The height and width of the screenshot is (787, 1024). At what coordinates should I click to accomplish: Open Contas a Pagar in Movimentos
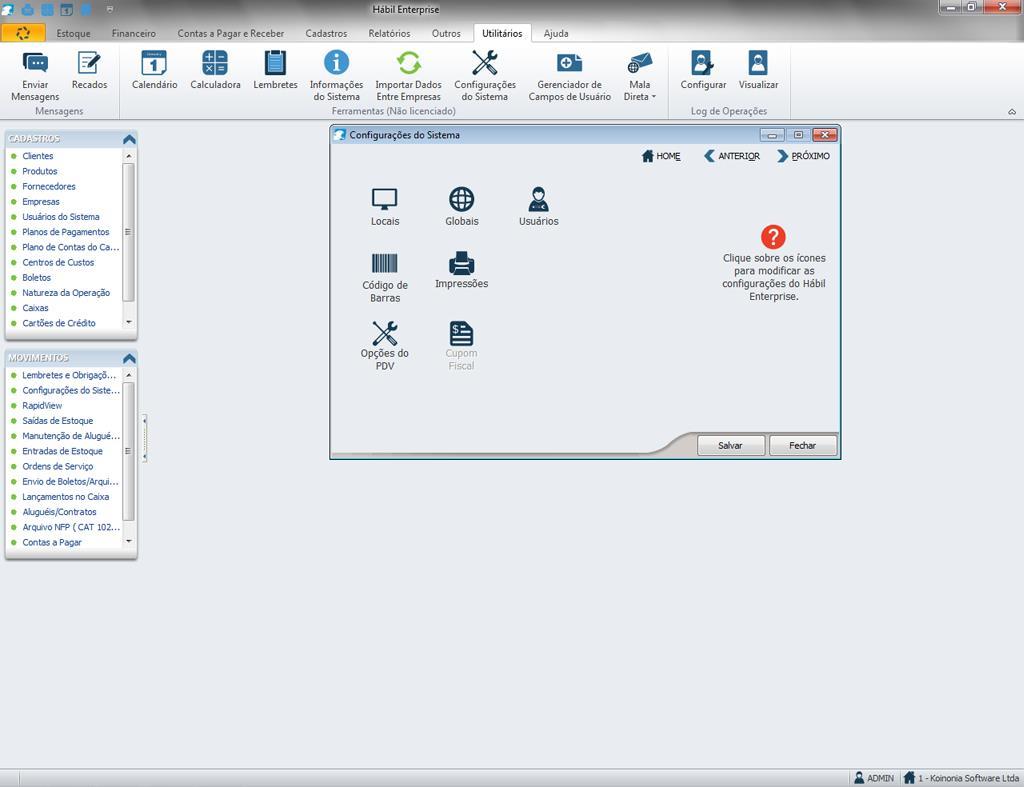52,543
